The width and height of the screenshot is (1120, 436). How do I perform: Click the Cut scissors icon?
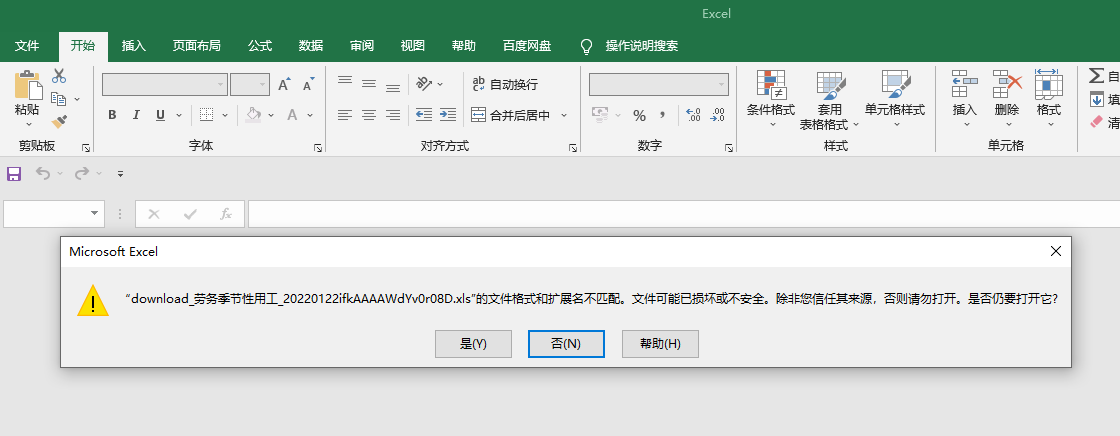tap(59, 76)
